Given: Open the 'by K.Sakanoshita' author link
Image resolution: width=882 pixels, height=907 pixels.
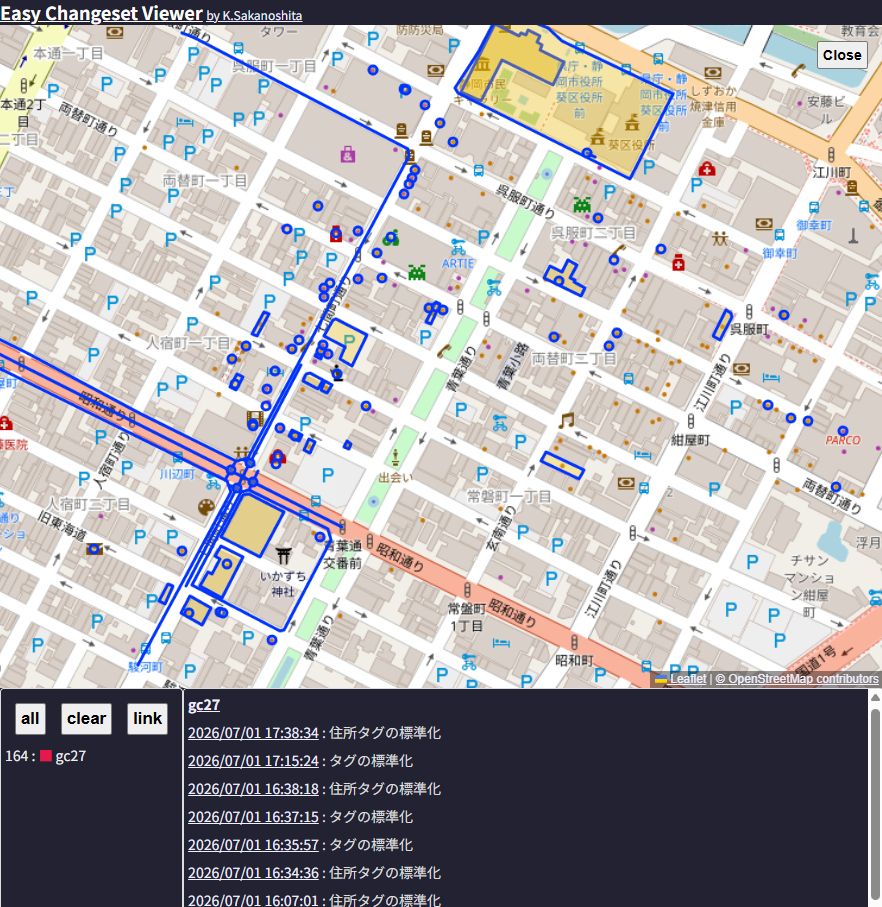Looking at the screenshot, I should click(254, 16).
